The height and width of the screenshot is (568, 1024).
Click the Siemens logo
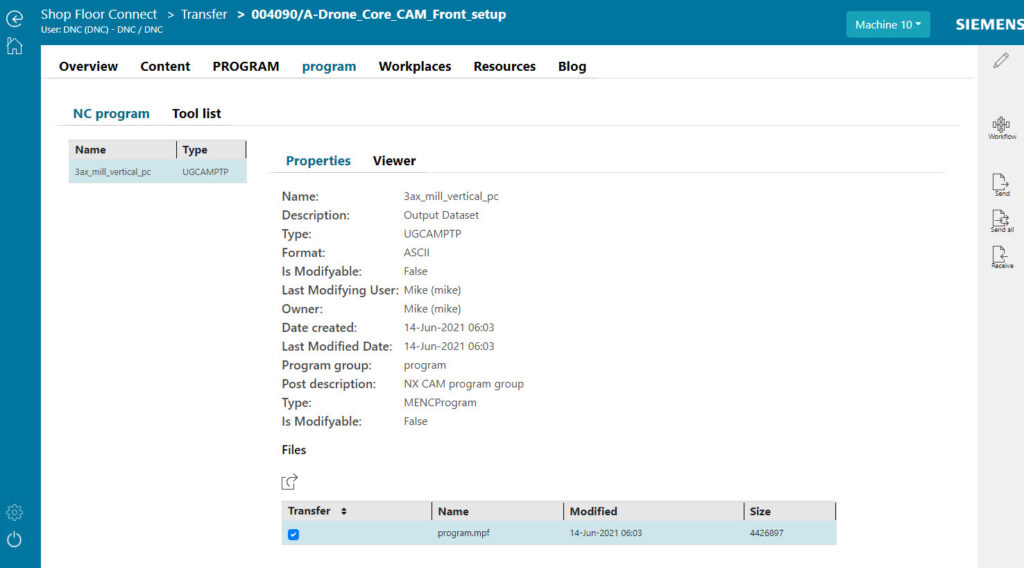pyautogui.click(x=989, y=25)
